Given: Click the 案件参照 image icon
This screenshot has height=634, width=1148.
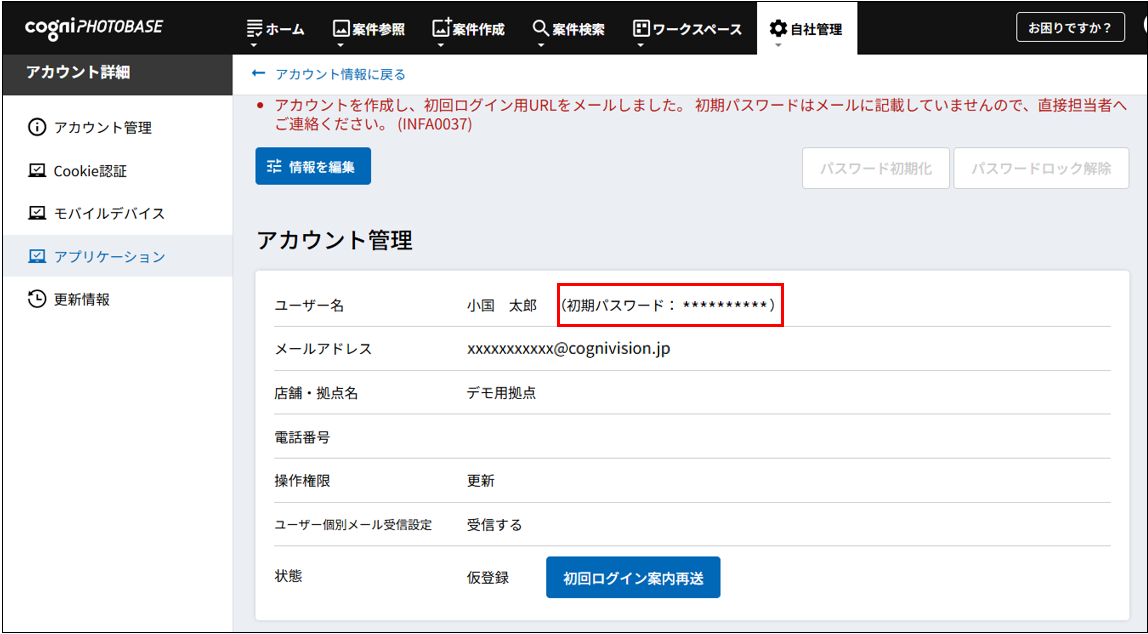Looking at the screenshot, I should (x=340, y=28).
